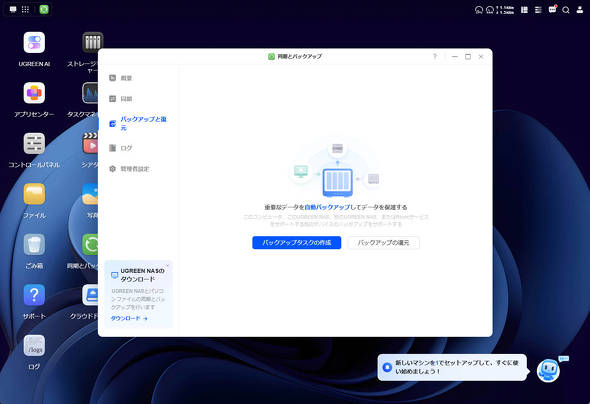Open the search magnifier in top bar

tap(566, 10)
